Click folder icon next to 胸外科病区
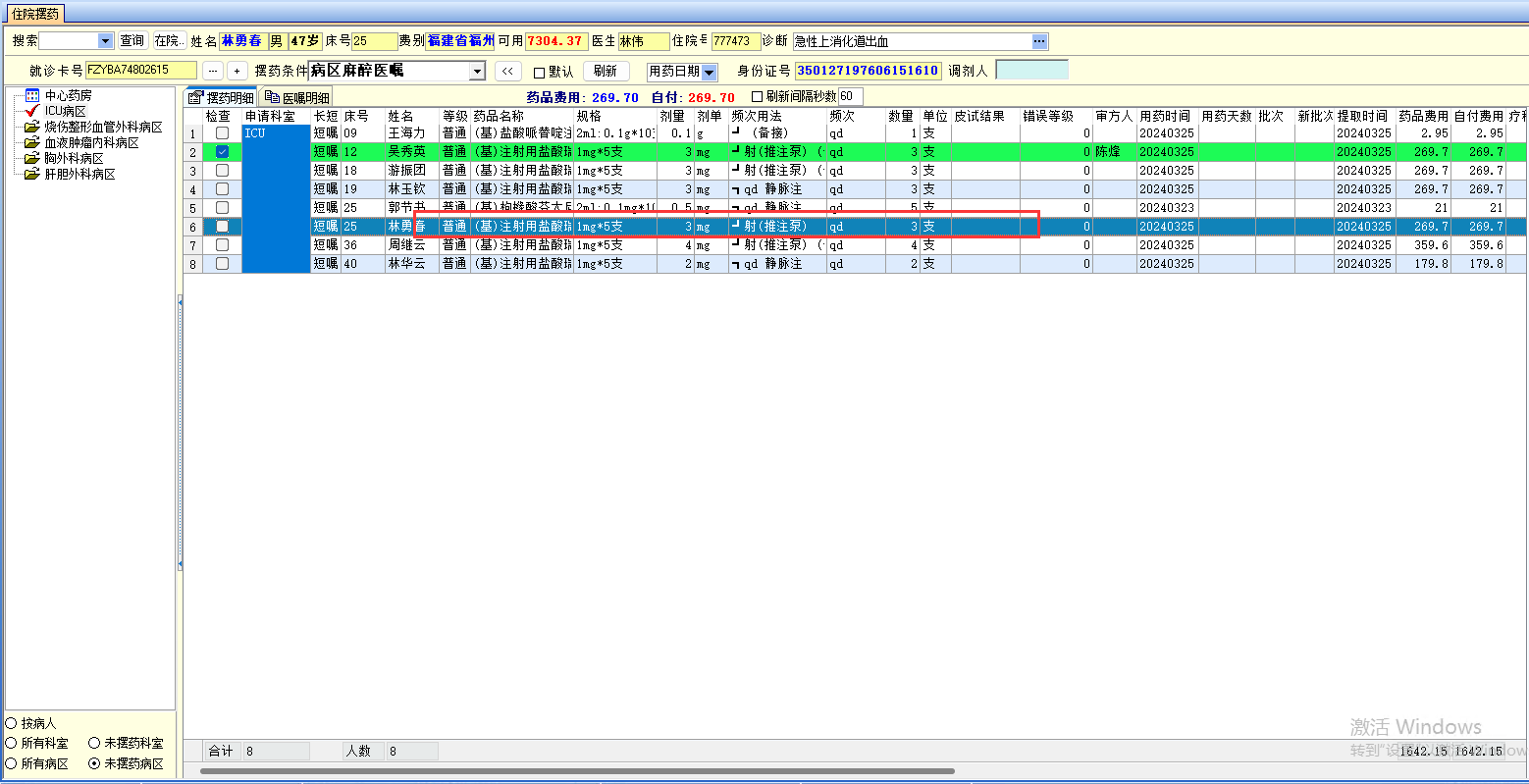This screenshot has height=784, width=1529. 32,158
